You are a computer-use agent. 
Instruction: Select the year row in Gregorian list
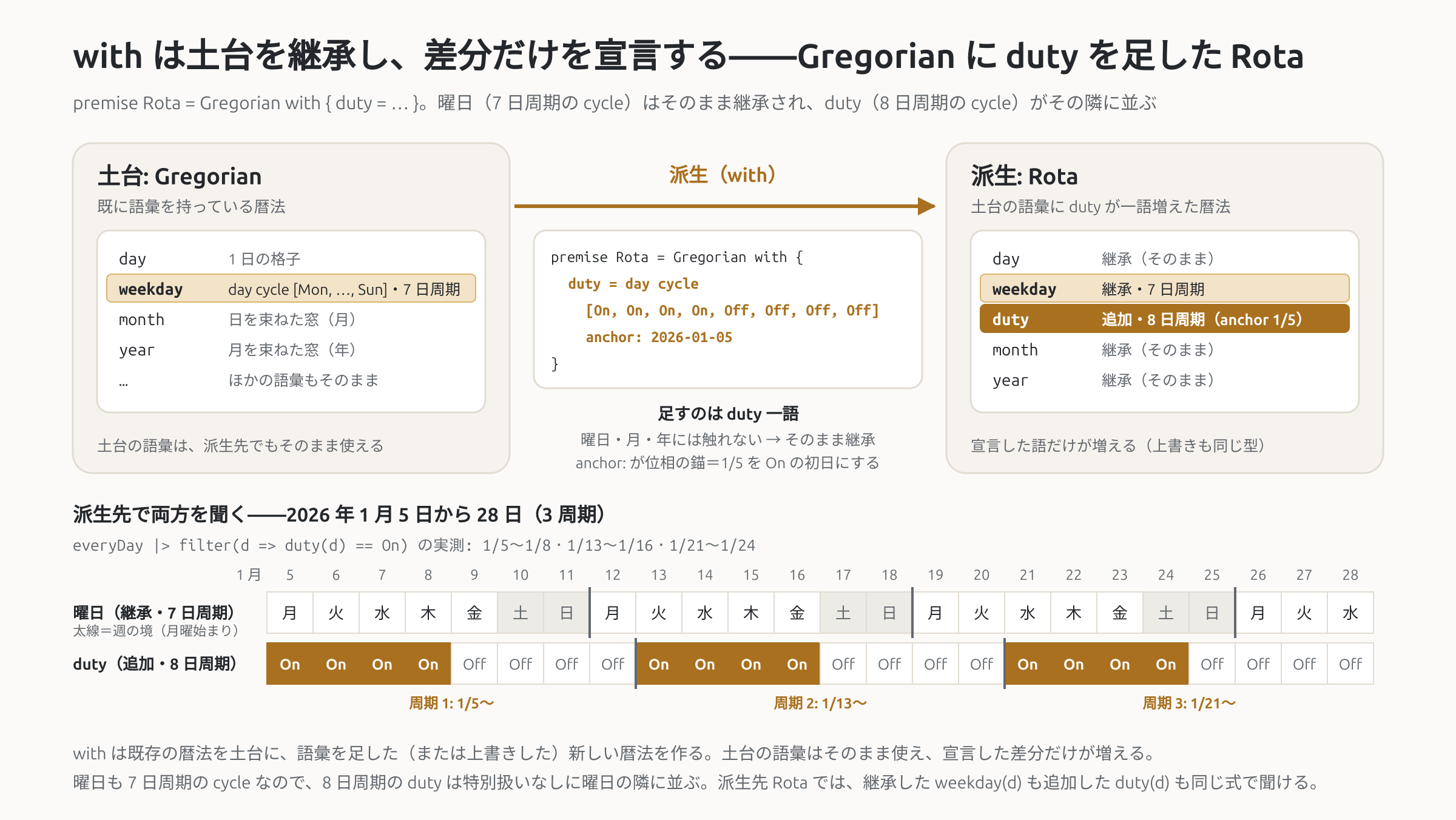[x=291, y=349]
